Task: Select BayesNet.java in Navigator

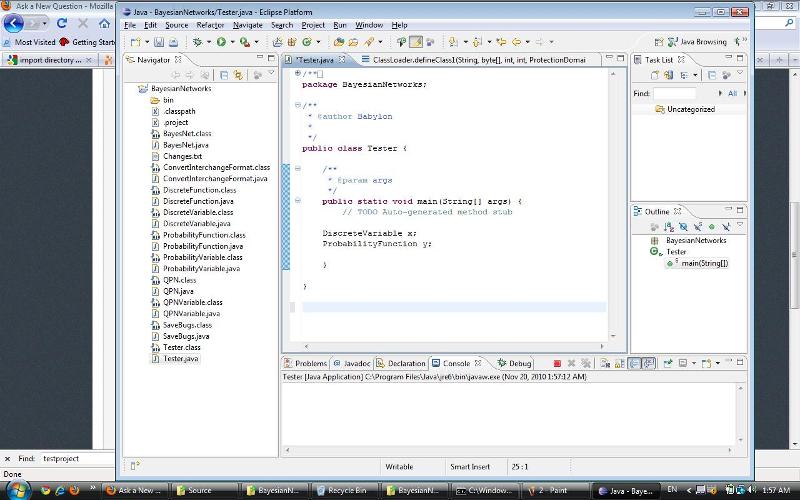Action: coord(186,145)
